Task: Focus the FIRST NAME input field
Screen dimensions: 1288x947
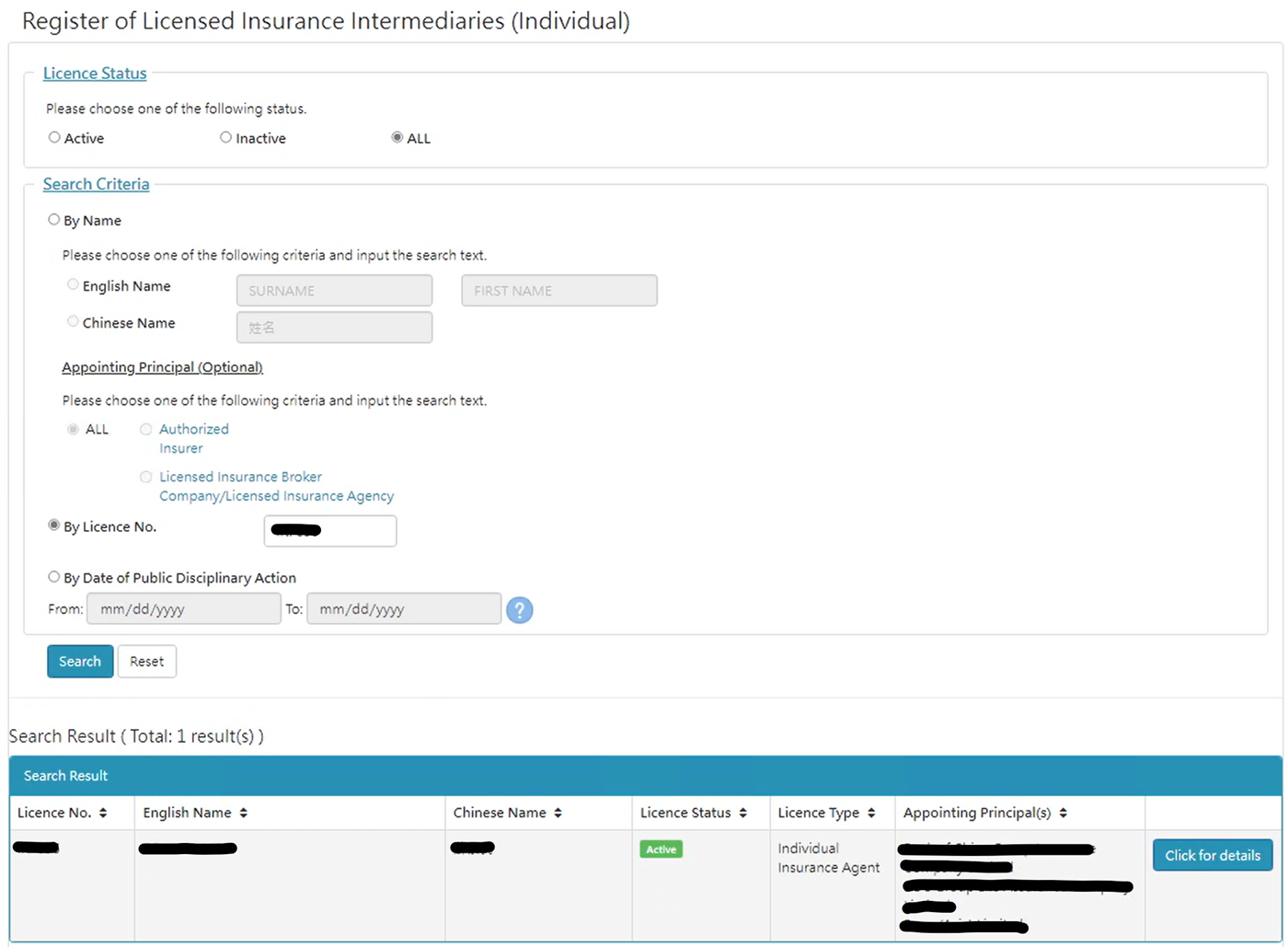Action: 559,291
